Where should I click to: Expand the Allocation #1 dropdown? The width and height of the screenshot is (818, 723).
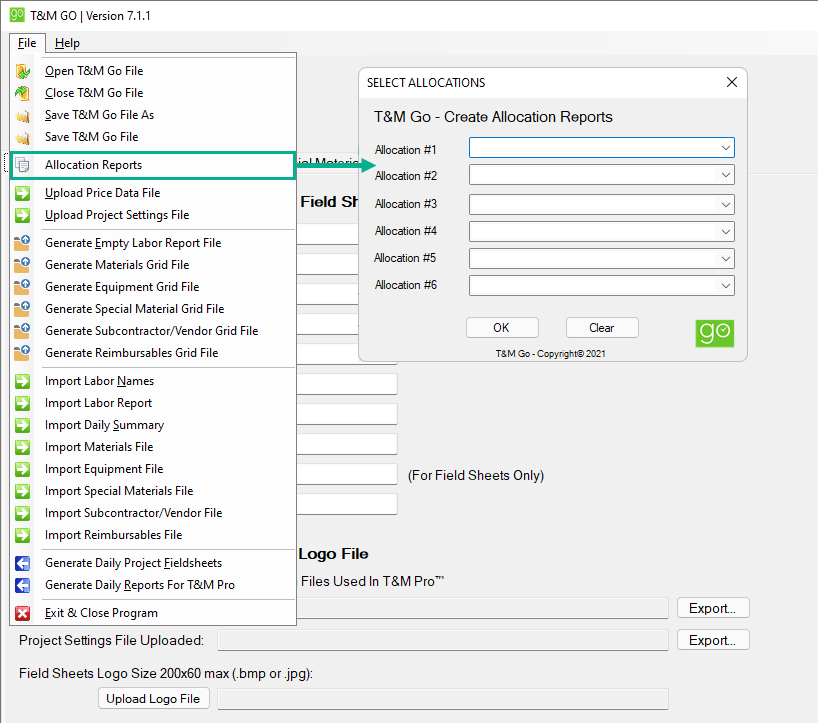[x=726, y=148]
